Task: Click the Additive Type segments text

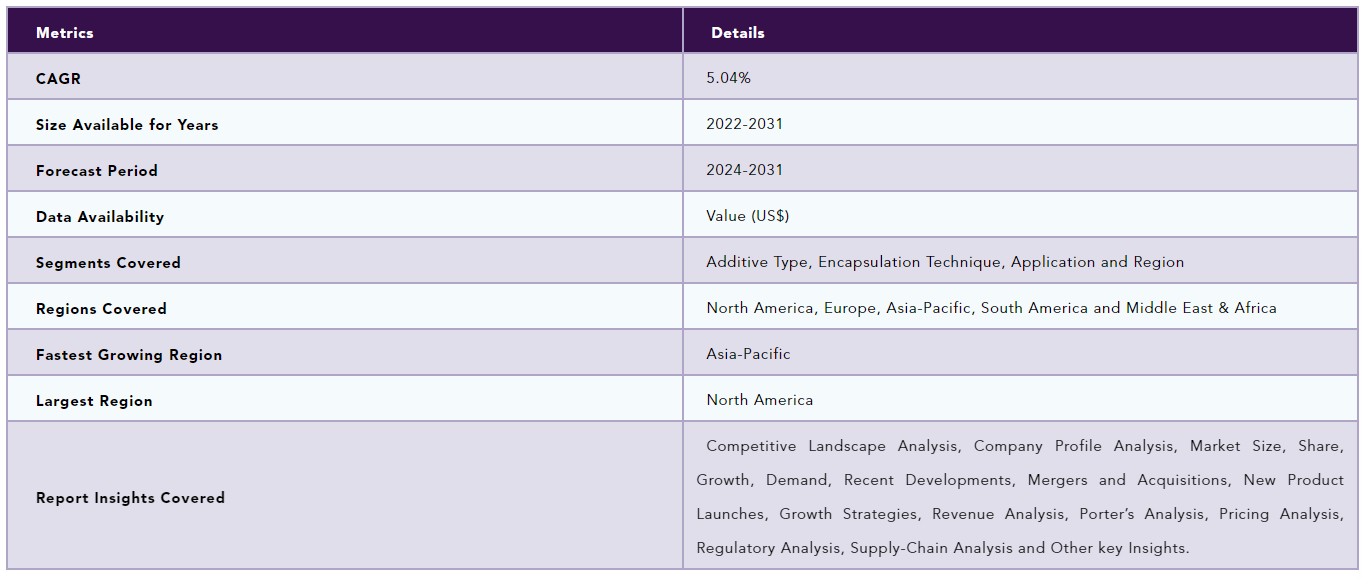Action: point(945,262)
